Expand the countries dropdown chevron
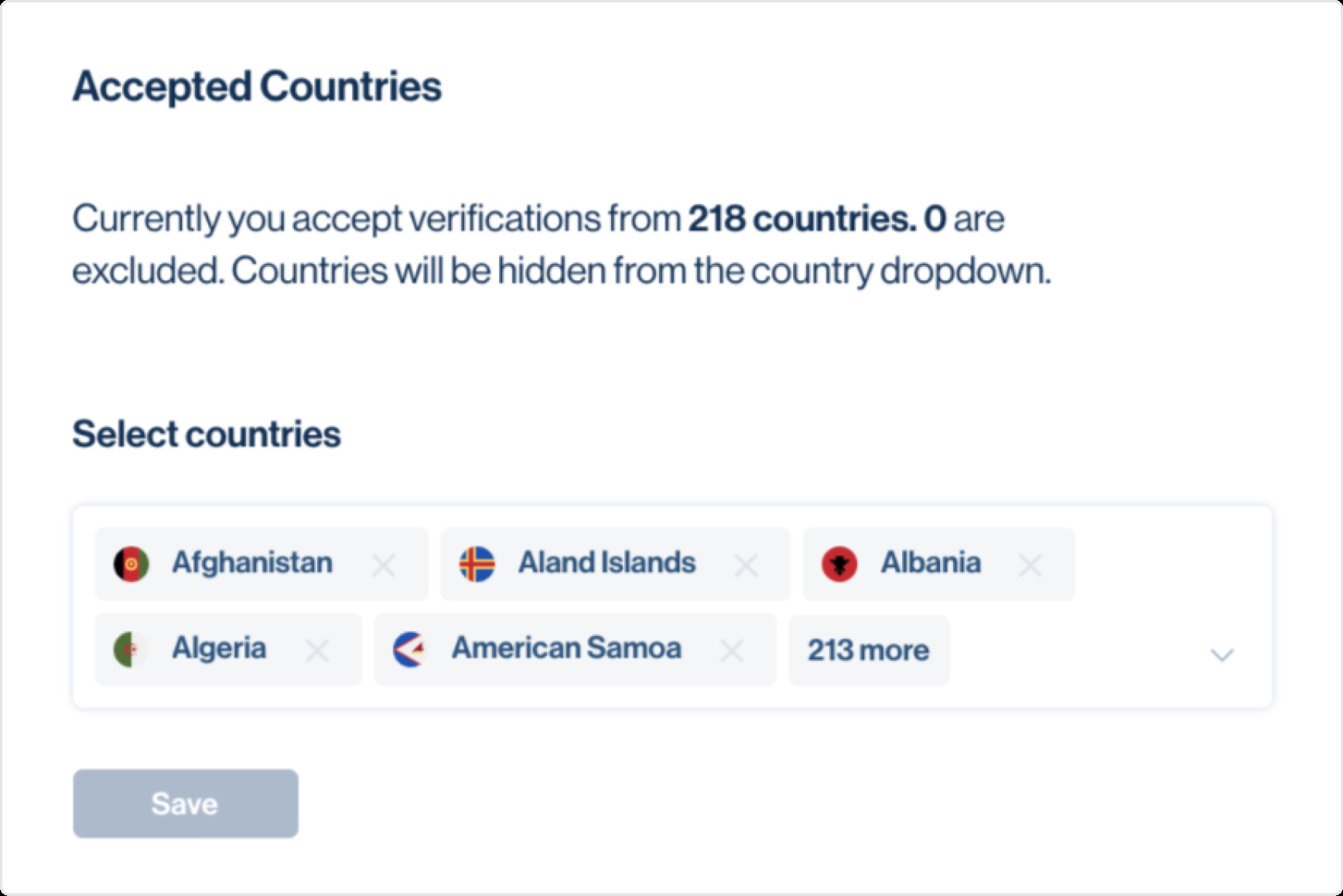 [x=1222, y=655]
